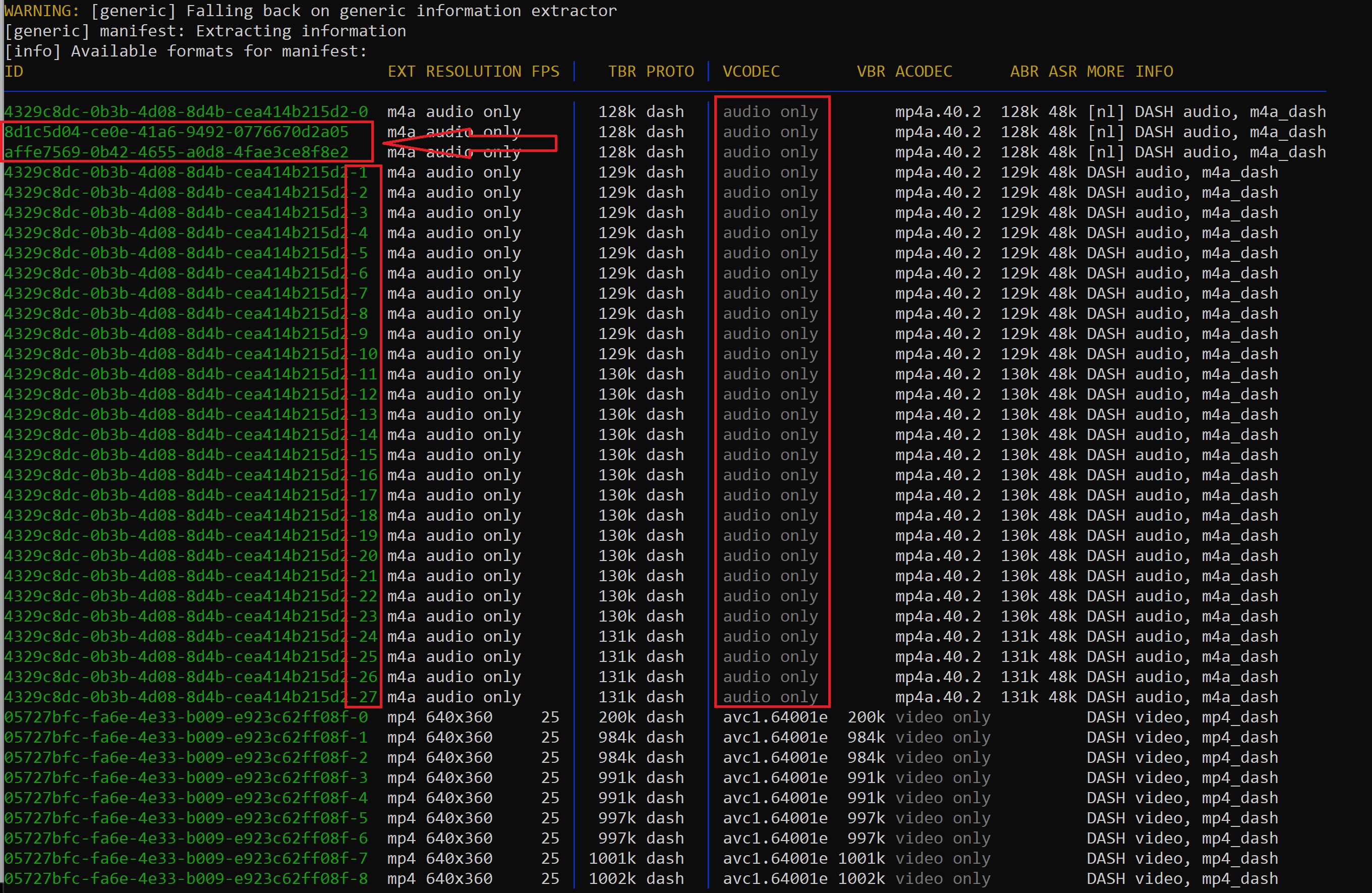1372x893 pixels.
Task: Click the 1002k TBR value
Action: (x=612, y=878)
